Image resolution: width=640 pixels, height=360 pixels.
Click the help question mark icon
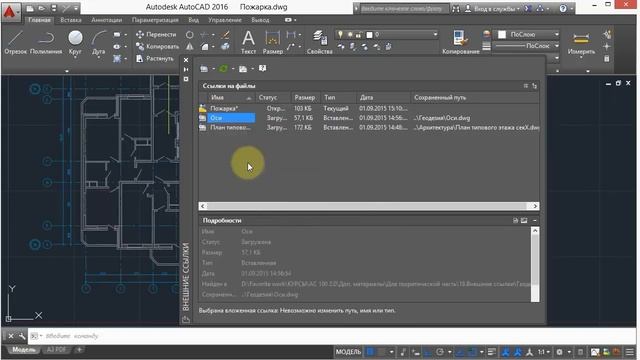(563, 8)
